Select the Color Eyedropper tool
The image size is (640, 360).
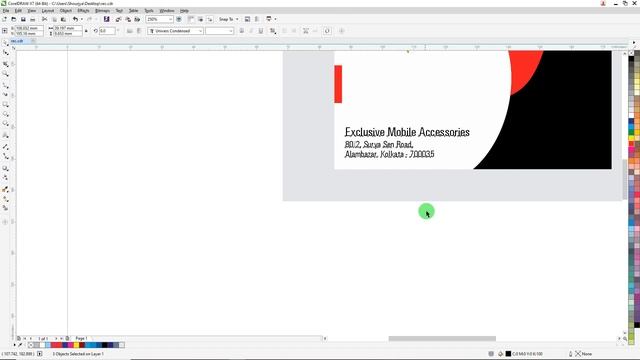5,189
